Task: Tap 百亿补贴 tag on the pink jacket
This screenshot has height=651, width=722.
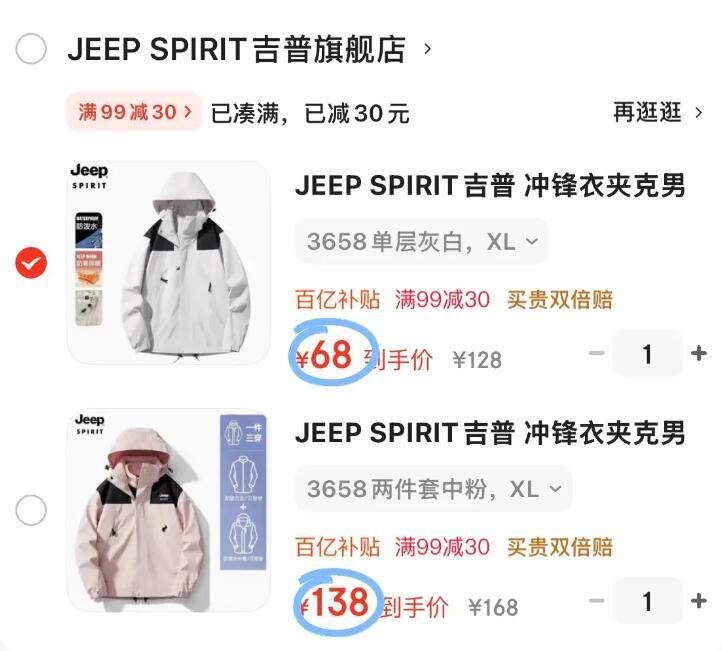Action: tap(338, 547)
